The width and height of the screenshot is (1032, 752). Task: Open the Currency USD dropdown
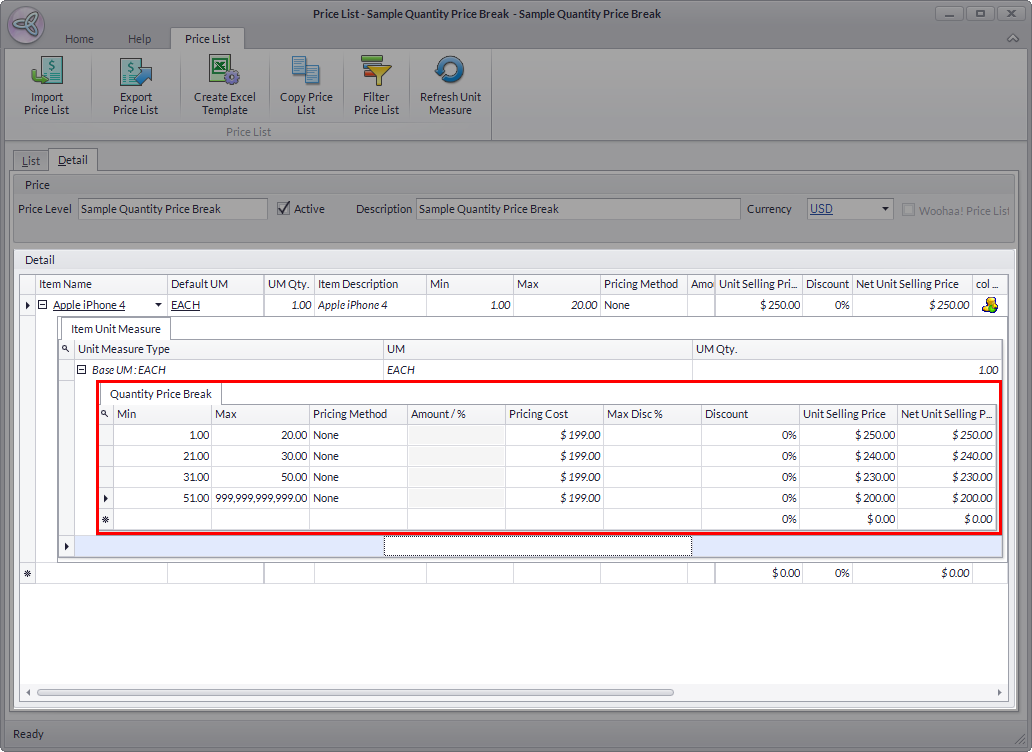(x=885, y=209)
